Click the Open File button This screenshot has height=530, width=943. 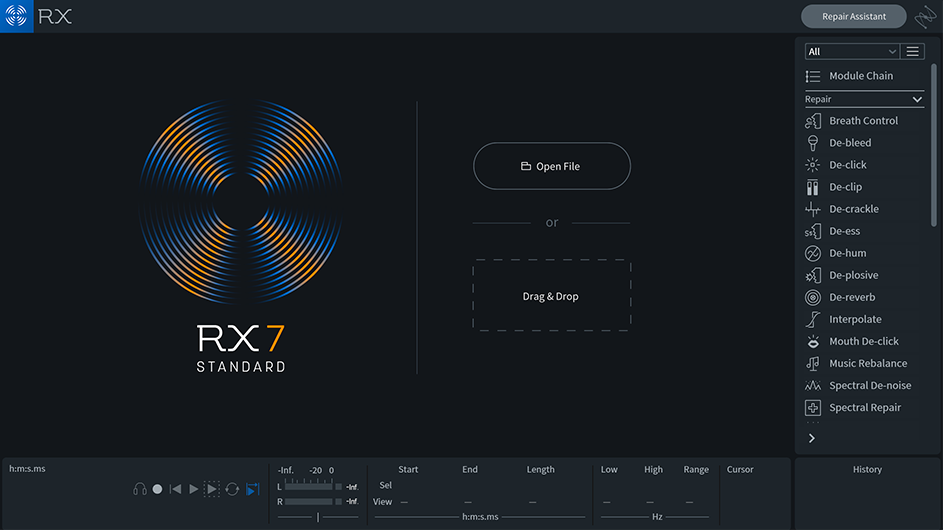tap(551, 166)
